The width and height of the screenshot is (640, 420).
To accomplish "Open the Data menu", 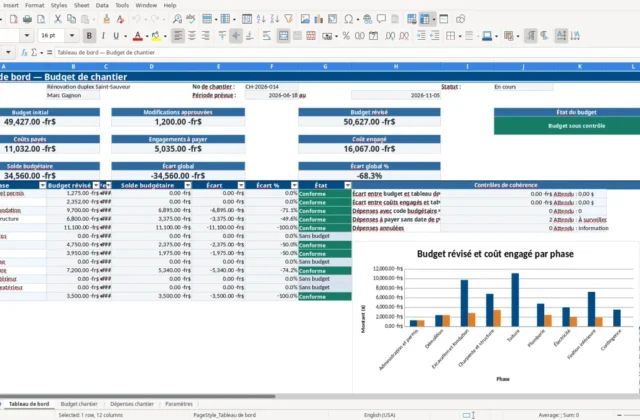I will pos(102,5).
